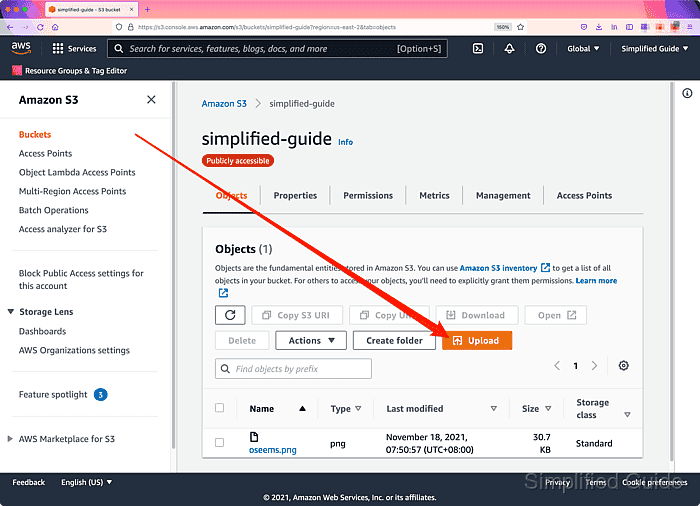Click the Create folder button
The height and width of the screenshot is (506, 700).
click(394, 341)
